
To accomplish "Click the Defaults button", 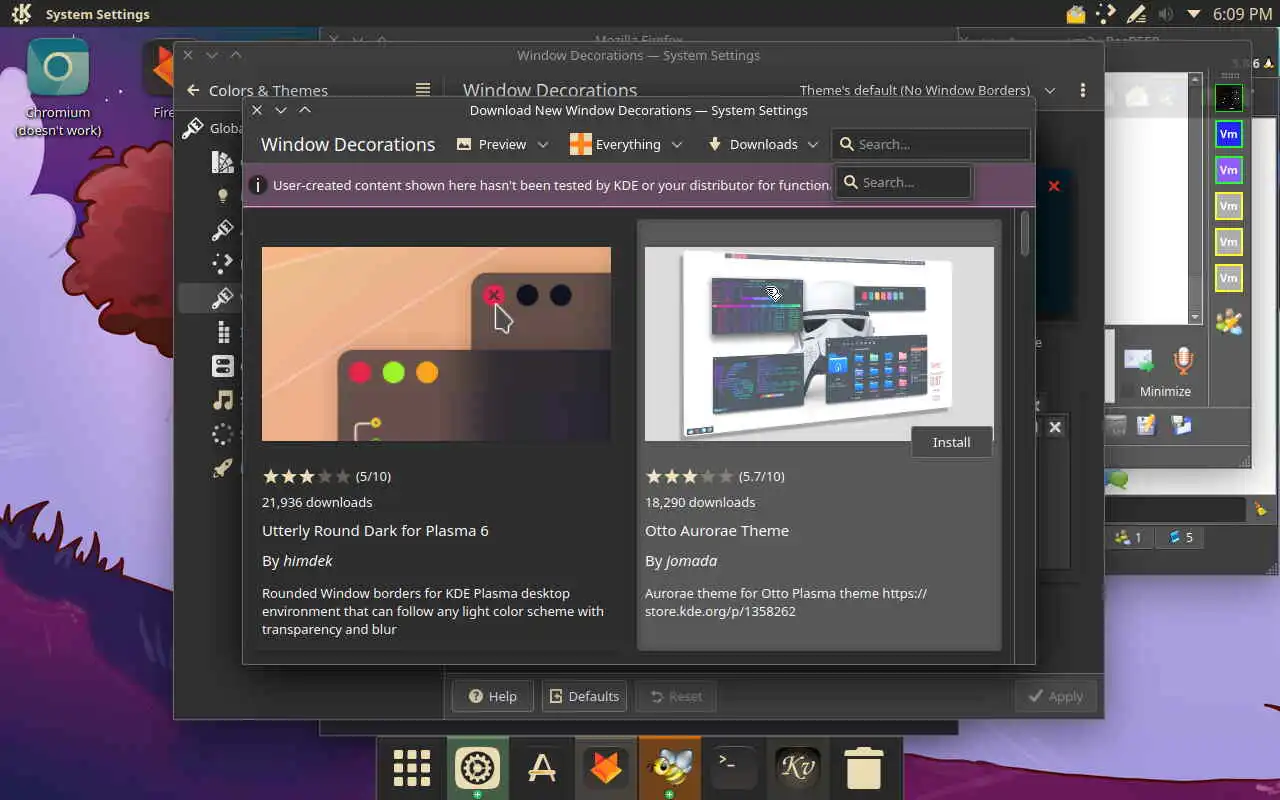I will 584,696.
